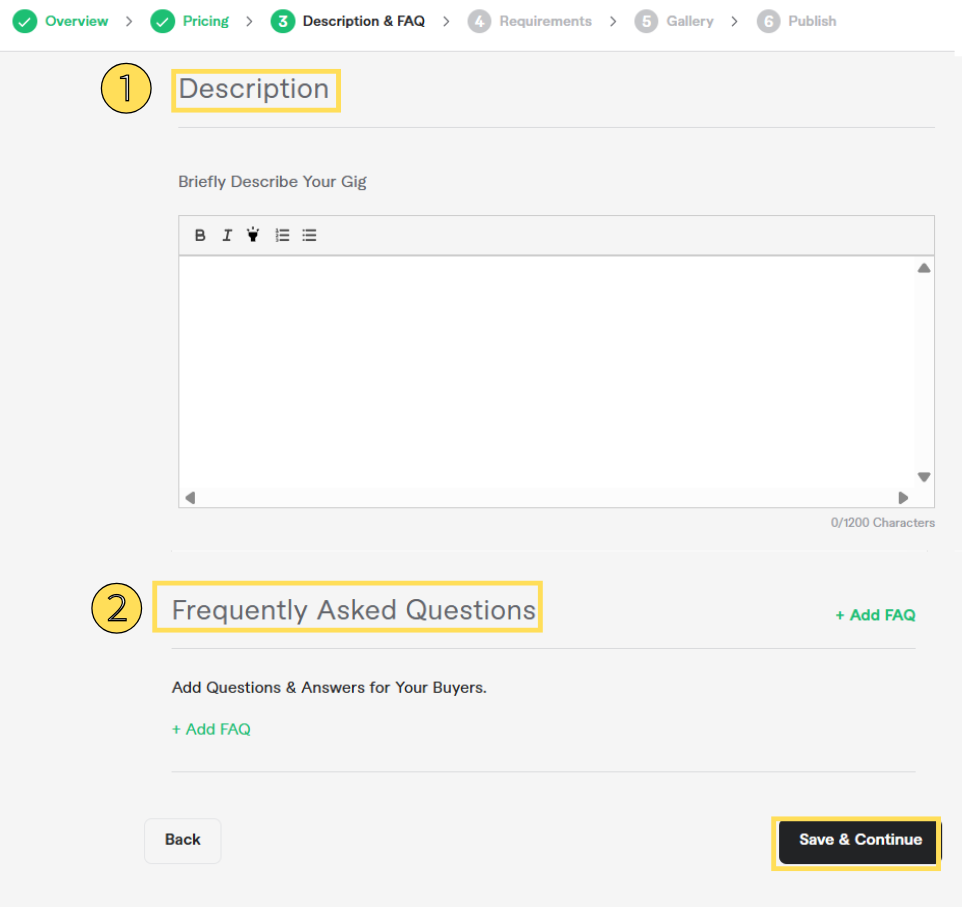Image resolution: width=962 pixels, height=907 pixels.
Task: Click into the gig description text area
Action: pos(546,372)
